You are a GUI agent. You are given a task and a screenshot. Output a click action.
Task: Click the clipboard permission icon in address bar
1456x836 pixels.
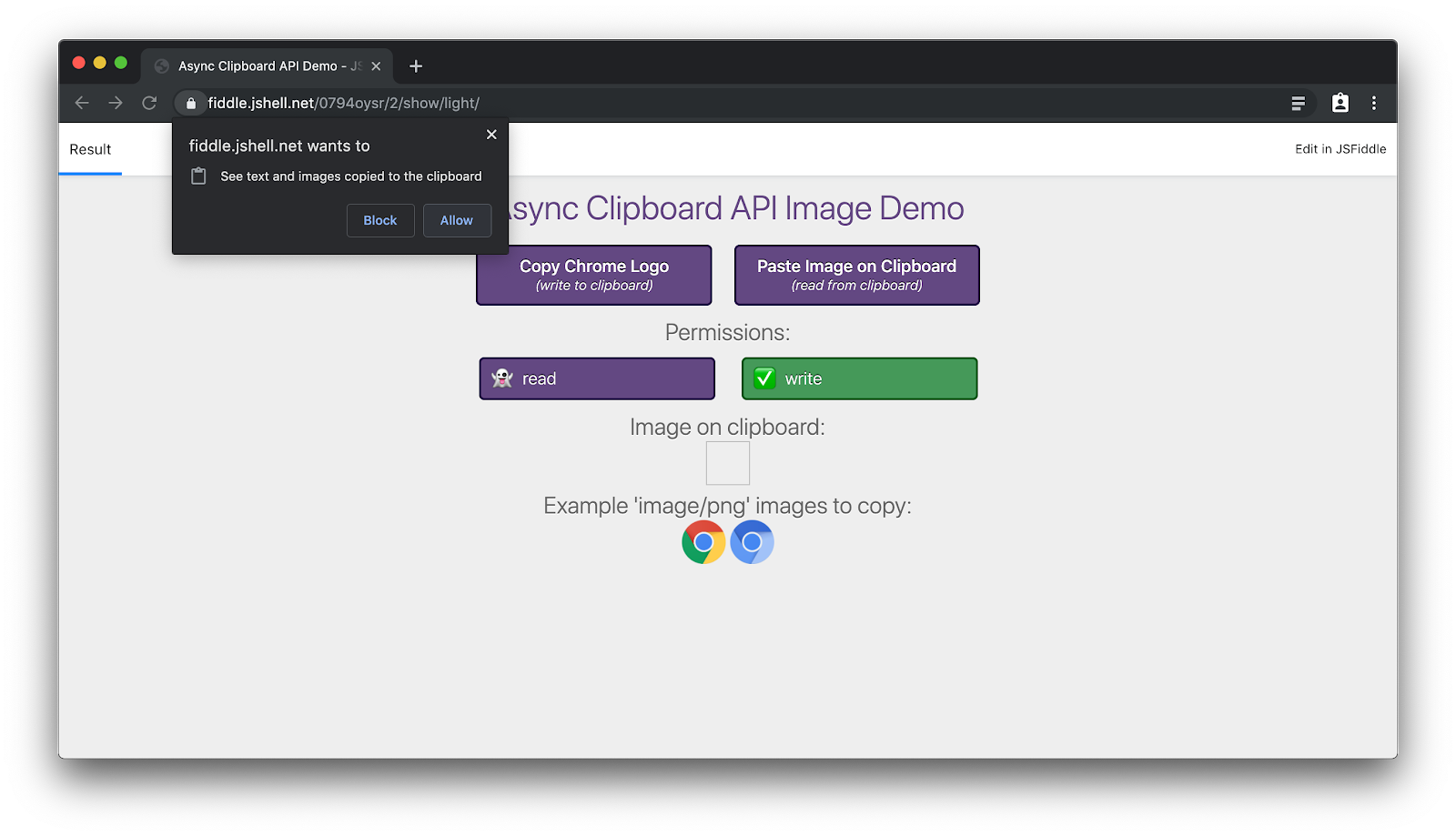click(1340, 103)
